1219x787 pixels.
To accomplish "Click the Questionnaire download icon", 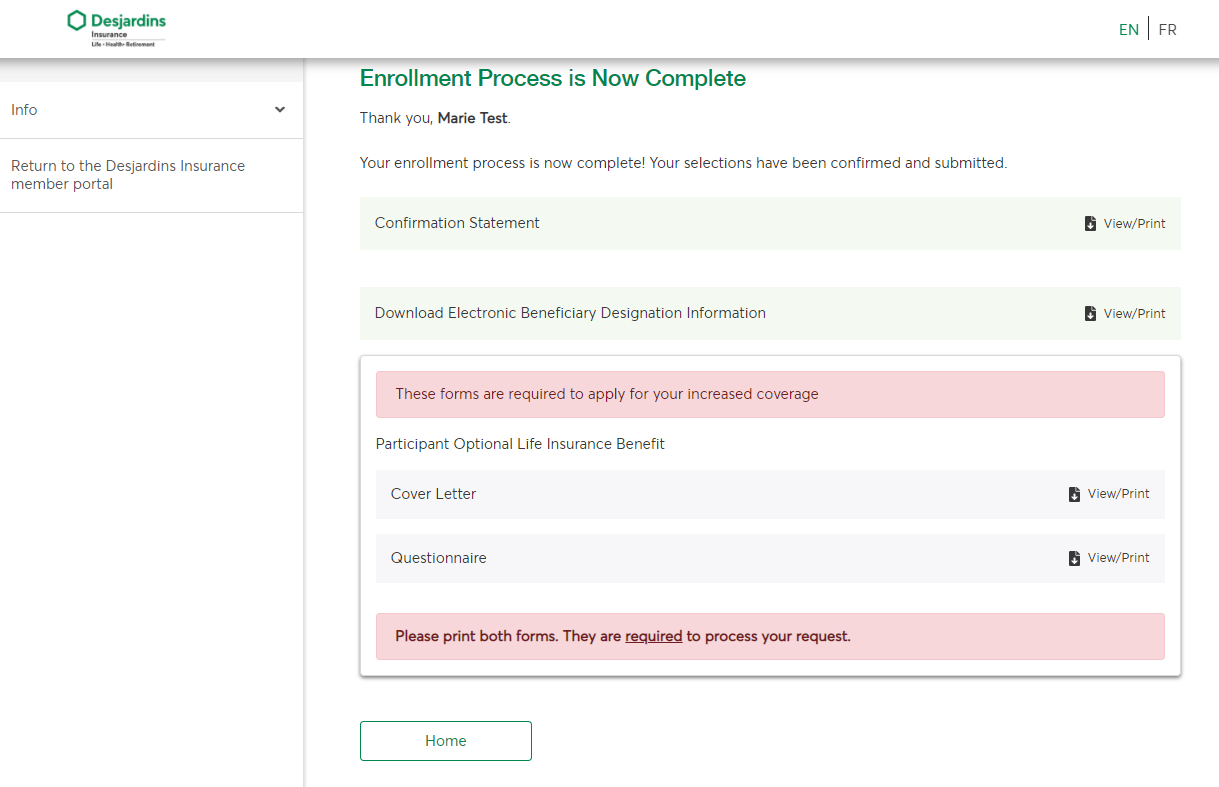I will tap(1074, 558).
